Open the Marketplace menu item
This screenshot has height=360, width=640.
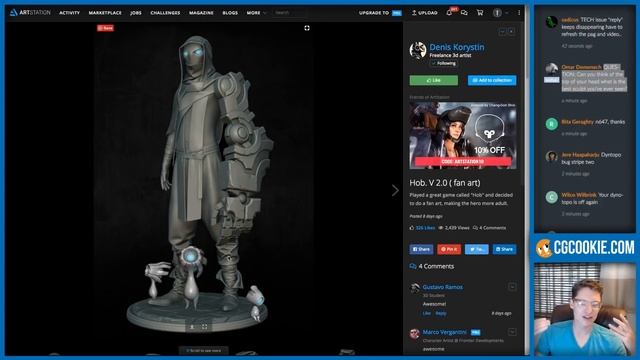tap(105, 13)
